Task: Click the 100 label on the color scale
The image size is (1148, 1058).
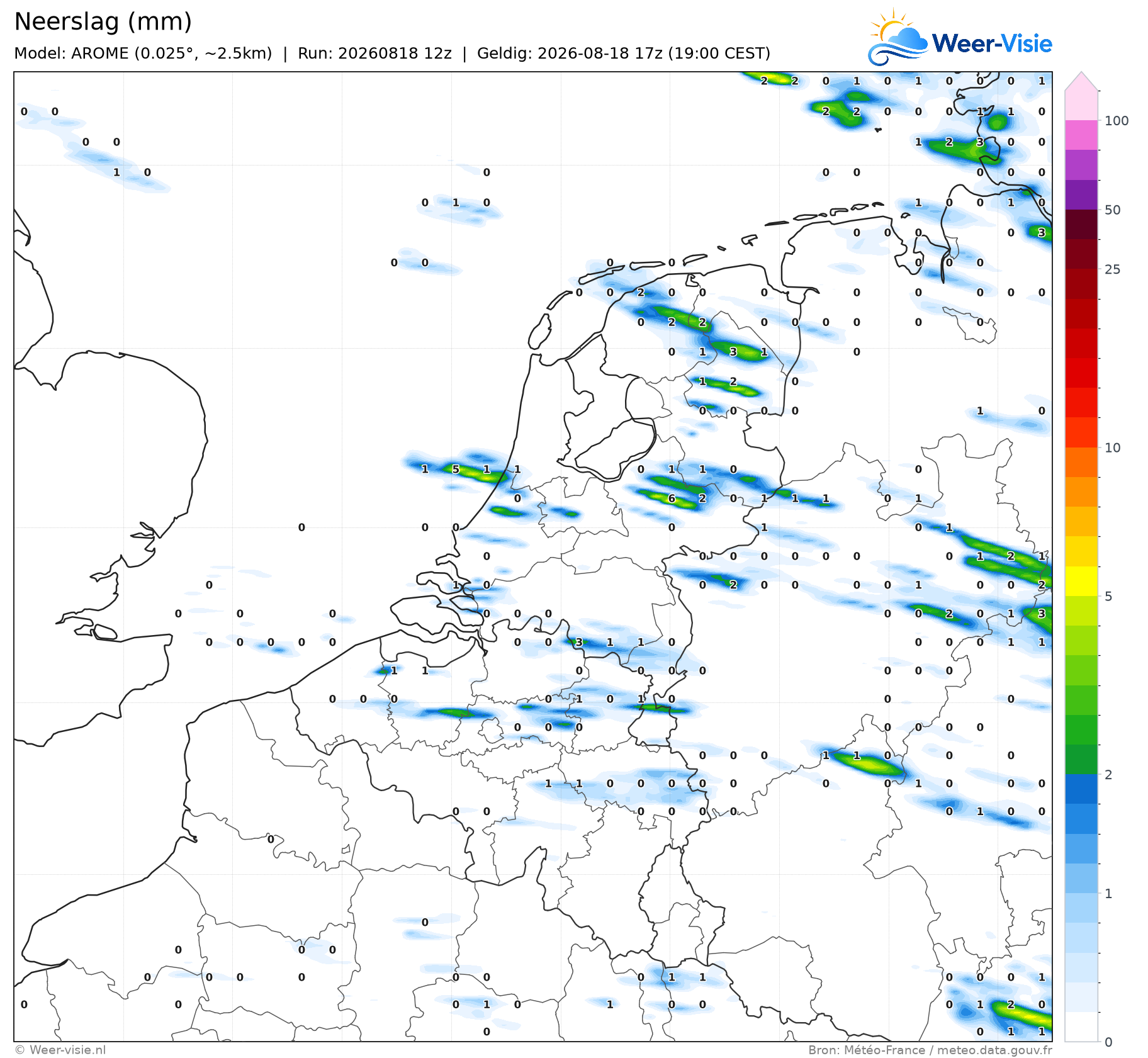Action: pyautogui.click(x=1117, y=121)
